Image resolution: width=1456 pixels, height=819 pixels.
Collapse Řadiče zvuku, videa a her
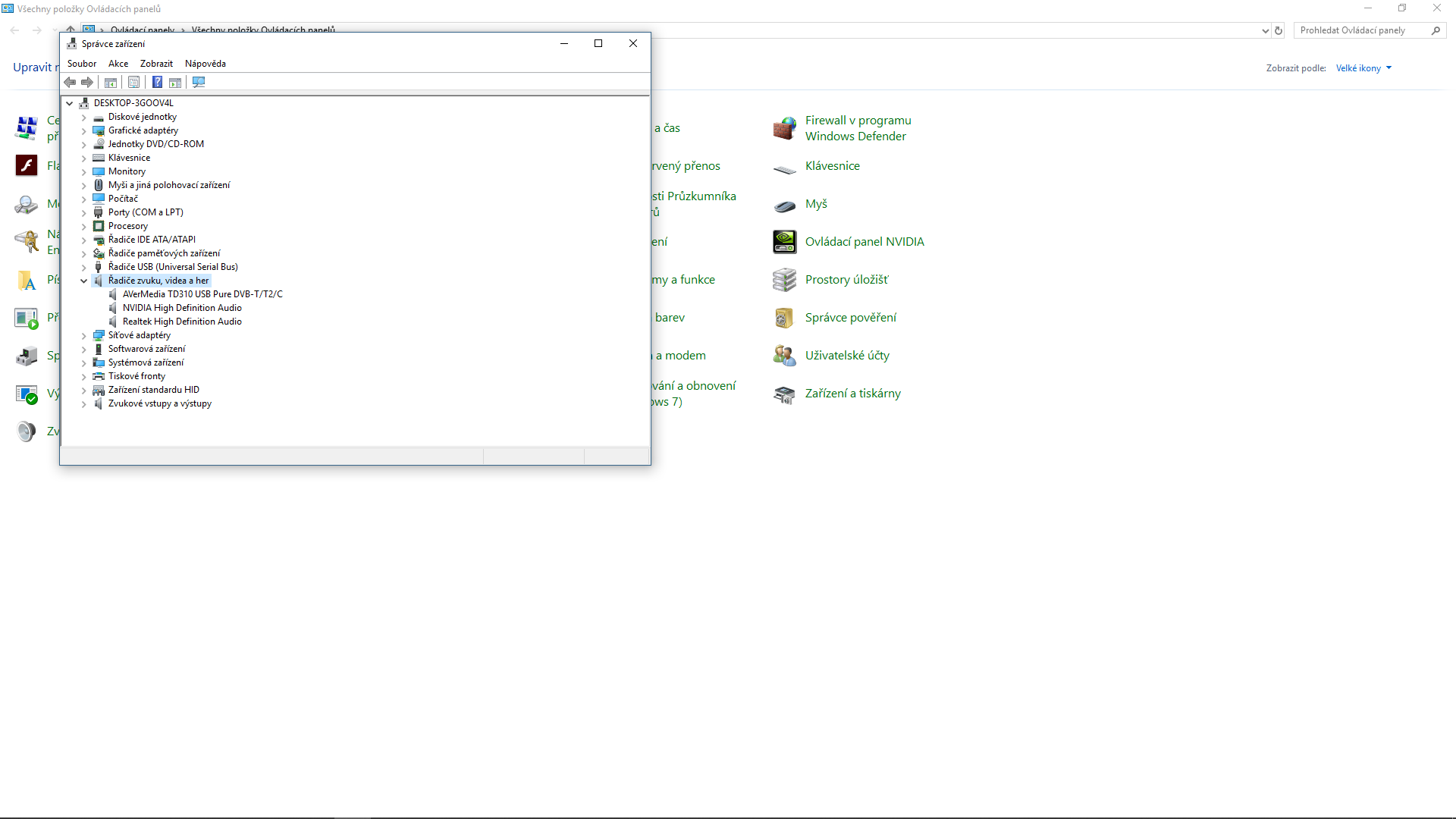(84, 281)
